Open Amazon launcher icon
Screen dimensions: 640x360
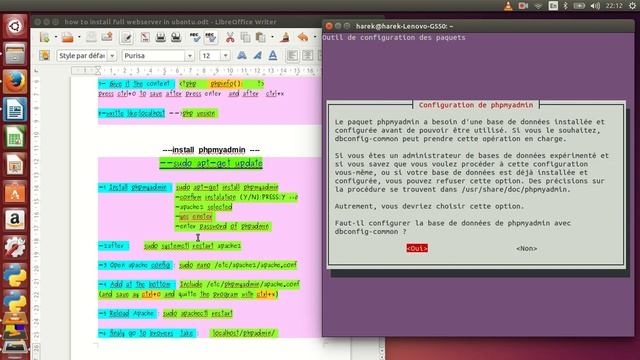[15, 220]
